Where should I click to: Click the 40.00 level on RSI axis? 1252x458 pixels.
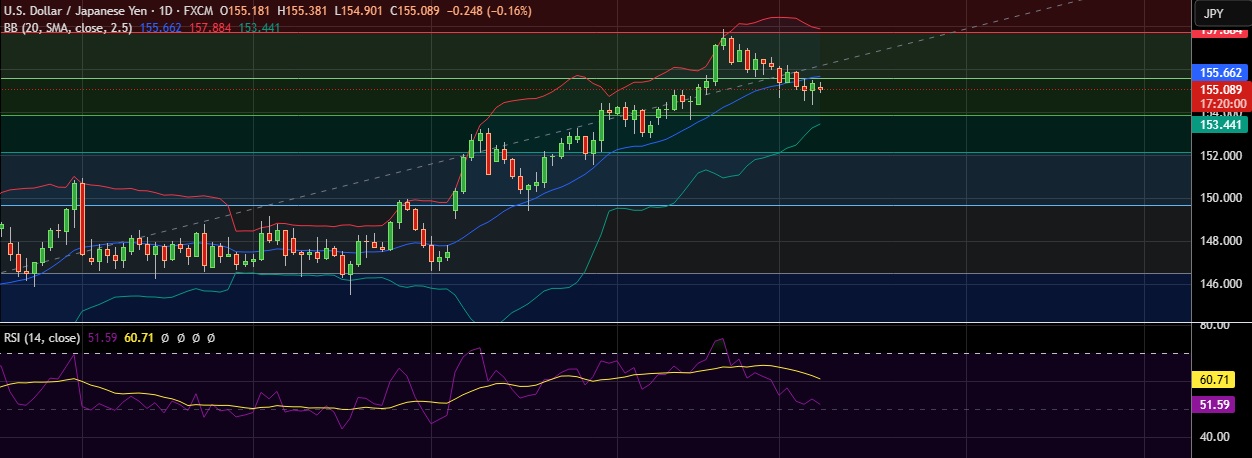1217,437
